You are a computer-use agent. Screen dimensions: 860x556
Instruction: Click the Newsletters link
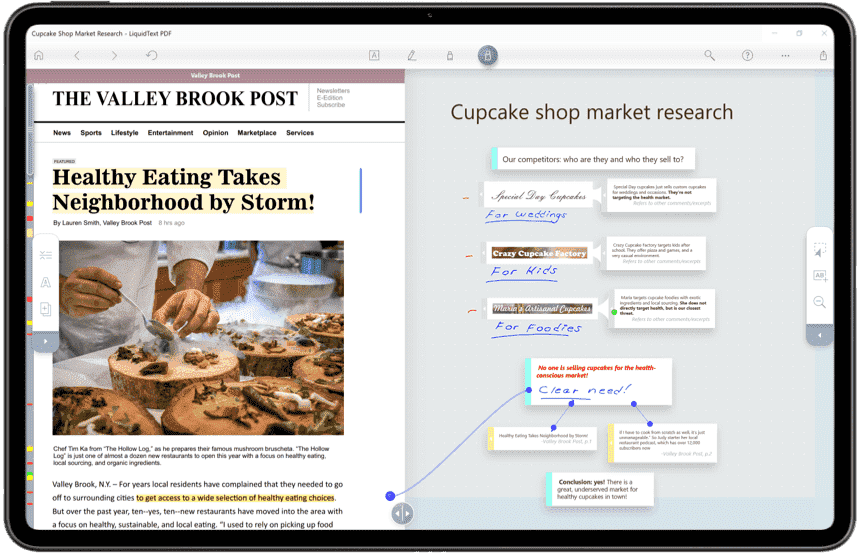click(333, 90)
